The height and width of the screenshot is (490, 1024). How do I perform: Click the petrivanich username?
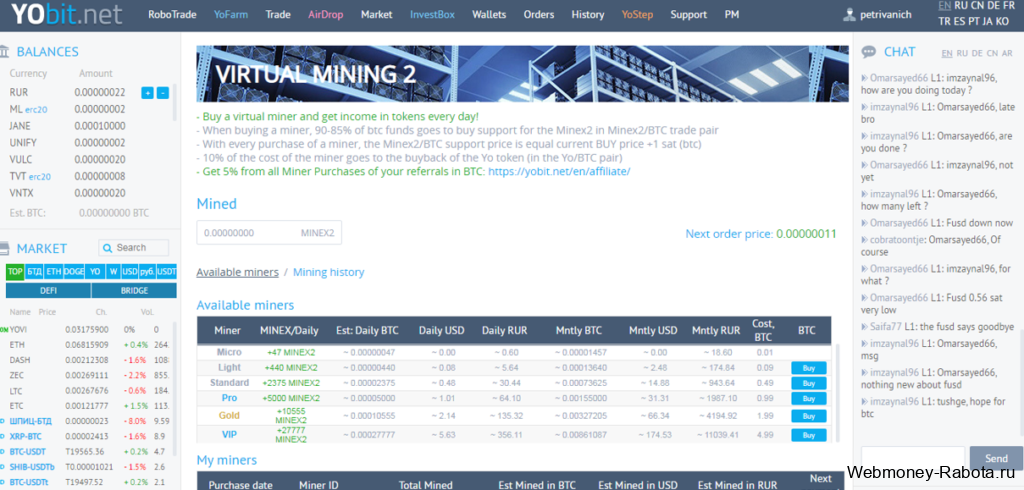[886, 14]
